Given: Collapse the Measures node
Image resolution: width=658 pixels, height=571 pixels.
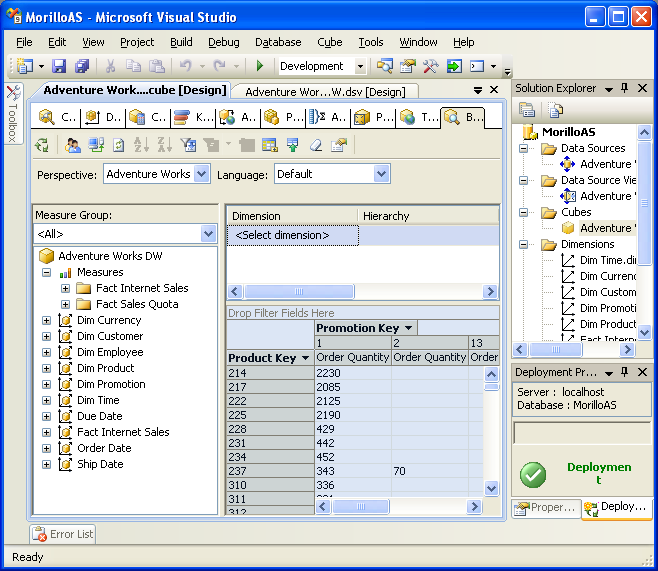Looking at the screenshot, I should coord(47,272).
